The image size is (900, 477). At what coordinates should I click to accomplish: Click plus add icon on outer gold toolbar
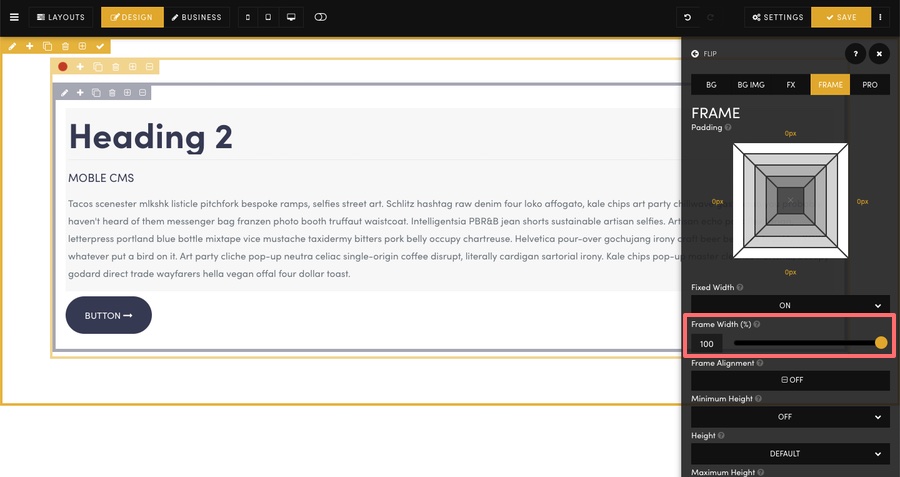pos(30,46)
